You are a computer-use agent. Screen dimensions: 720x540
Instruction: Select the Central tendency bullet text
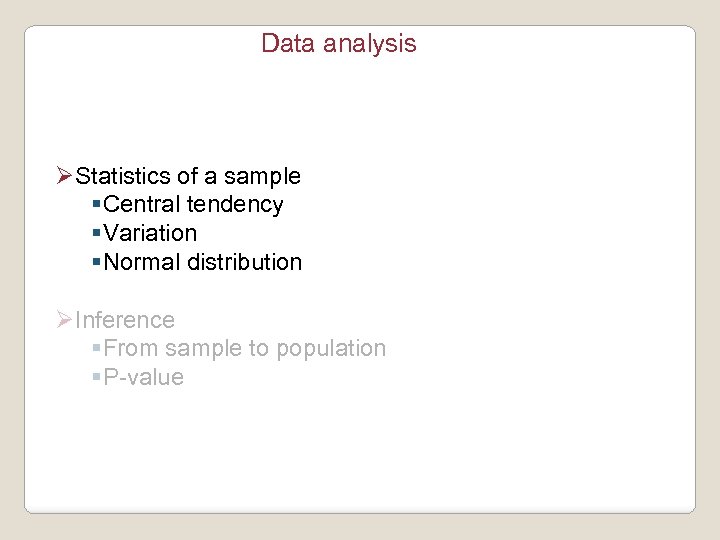(x=193, y=205)
